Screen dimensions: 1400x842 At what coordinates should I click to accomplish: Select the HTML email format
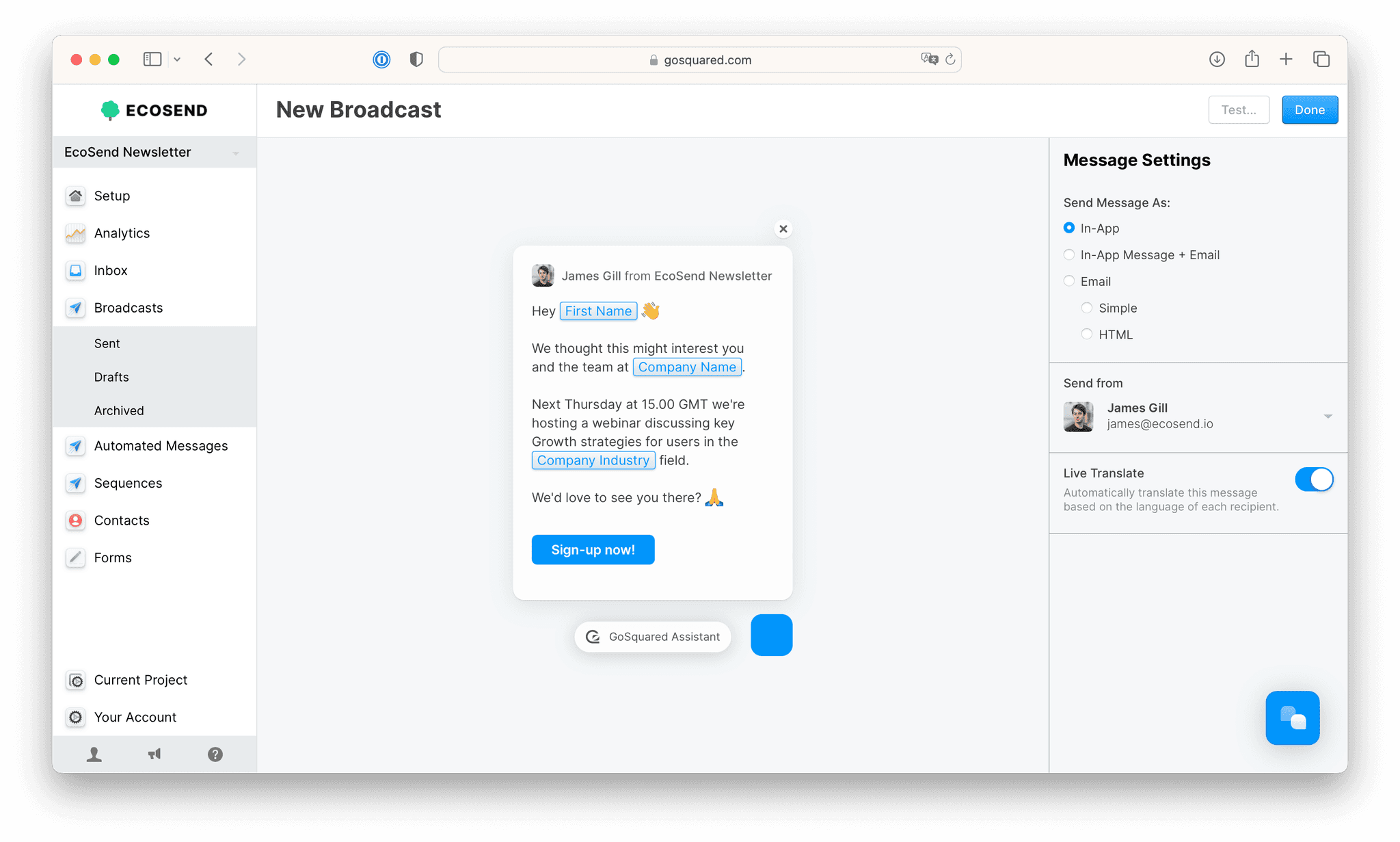(1087, 334)
